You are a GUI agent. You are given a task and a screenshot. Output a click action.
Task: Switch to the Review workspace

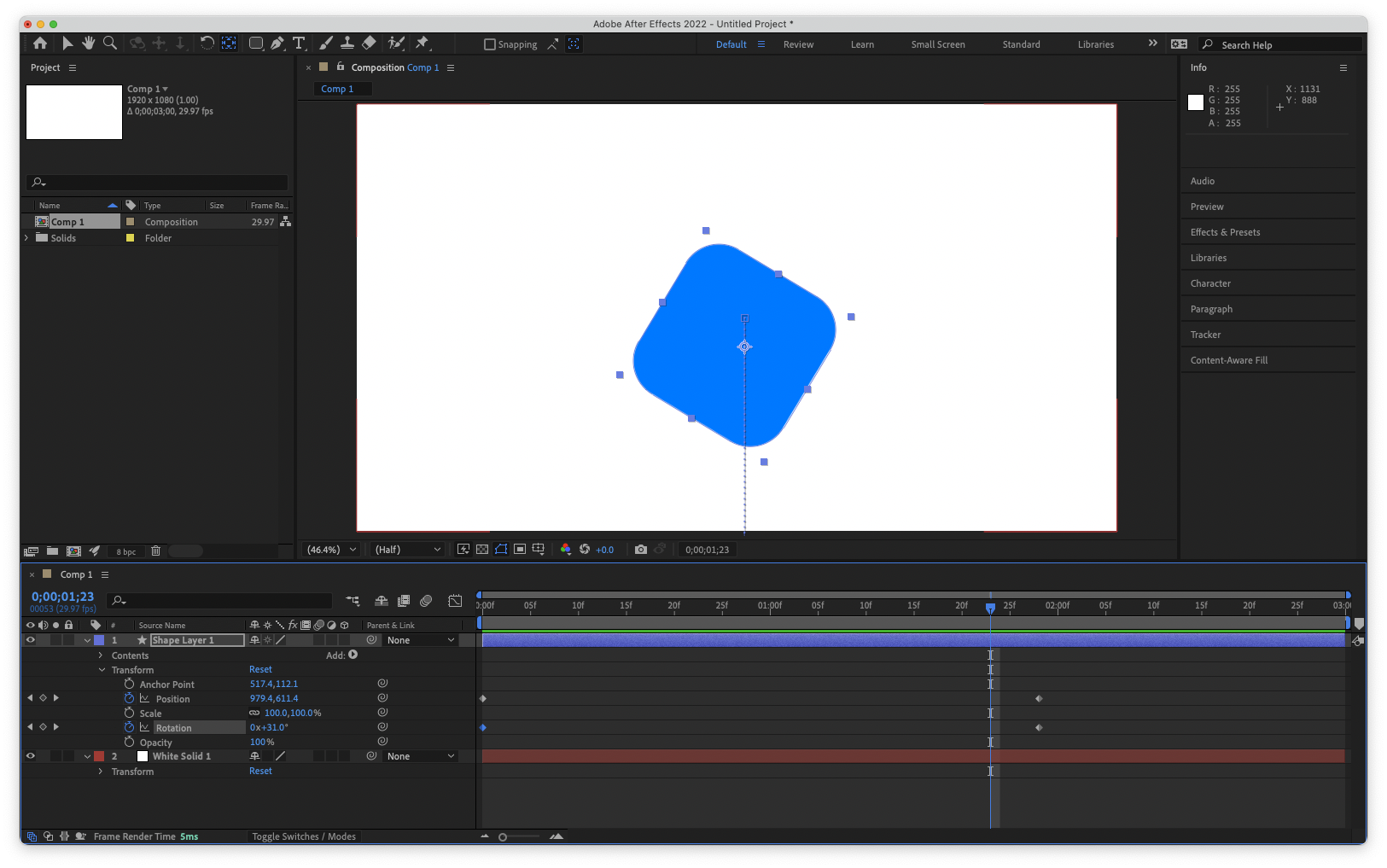(798, 44)
